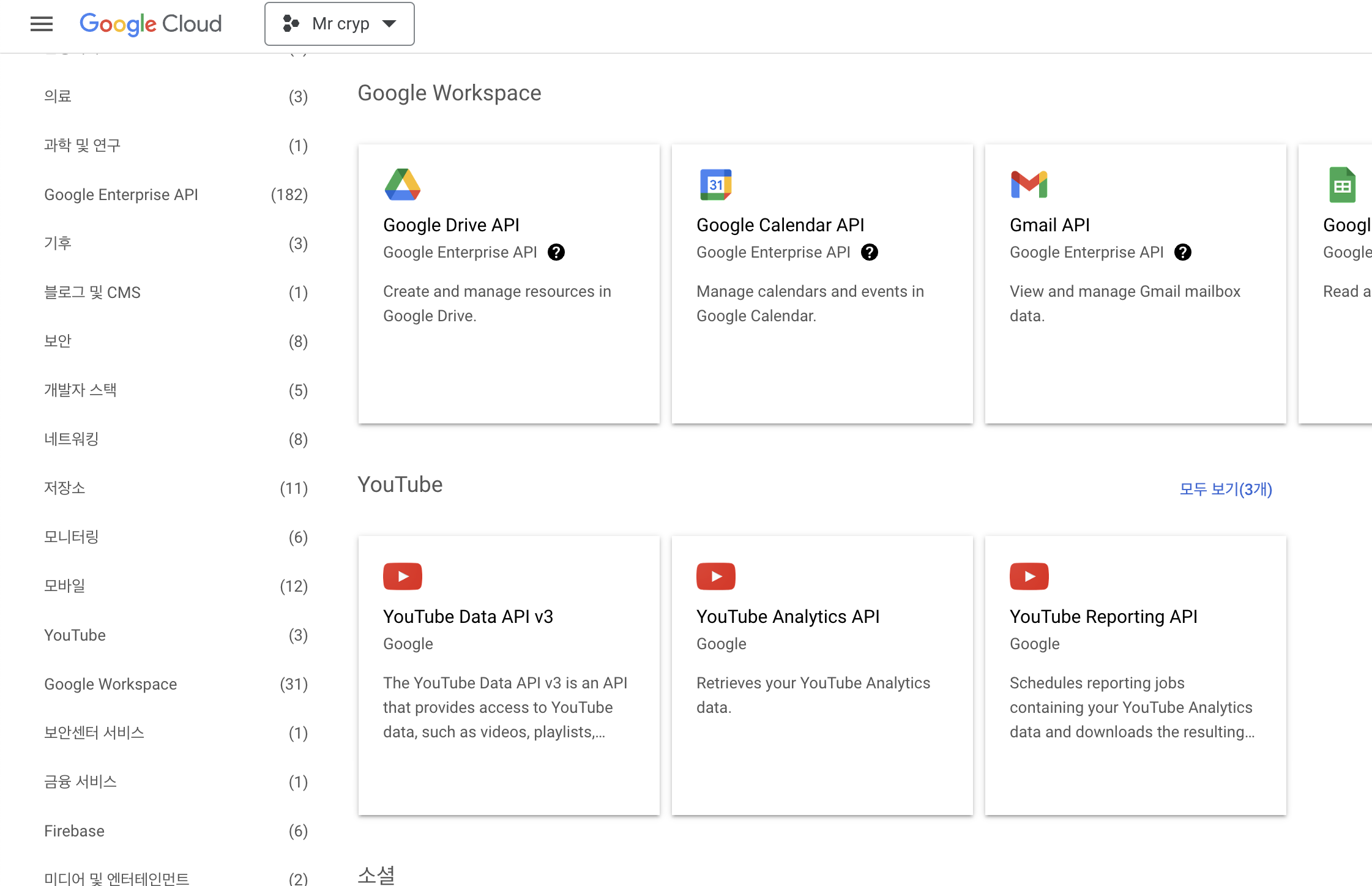1372x886 pixels.
Task: Select the Google Enterprise API category filter
Action: click(121, 195)
